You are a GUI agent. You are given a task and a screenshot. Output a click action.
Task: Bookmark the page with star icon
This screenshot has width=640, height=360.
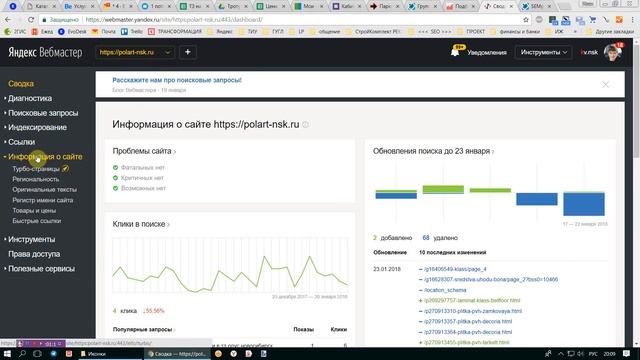(x=526, y=20)
